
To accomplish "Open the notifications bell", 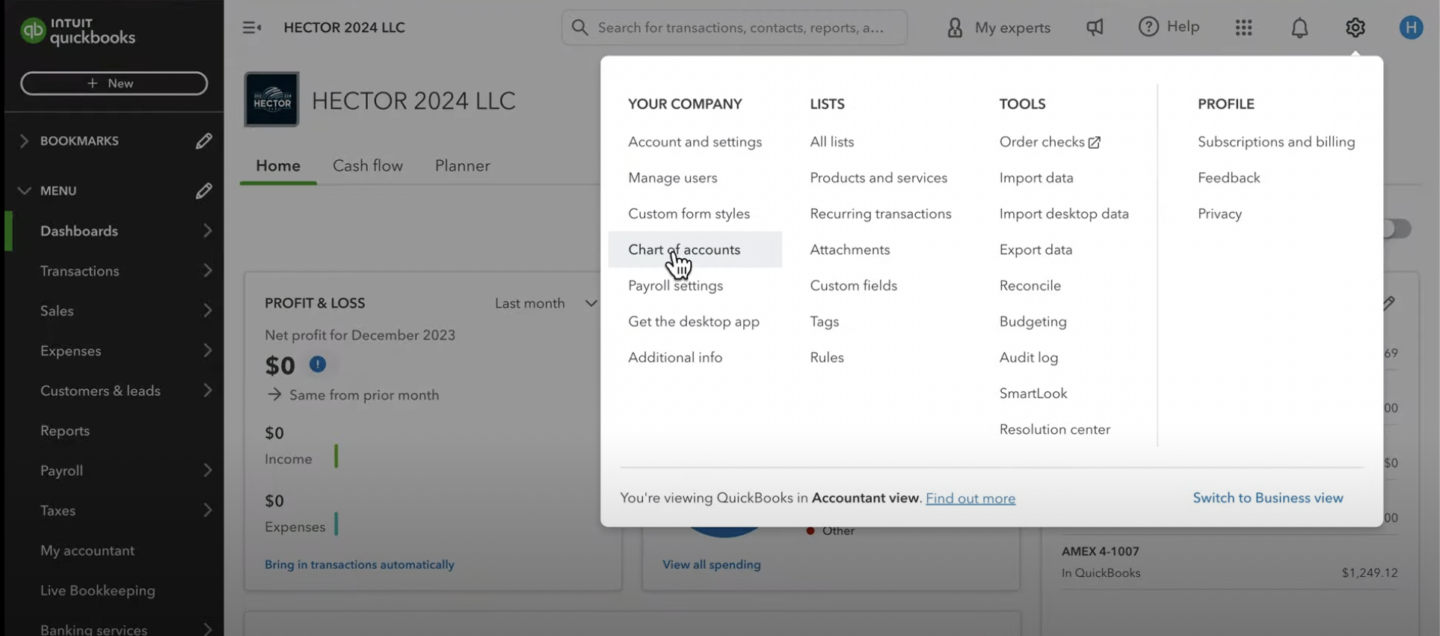I will pos(1299,28).
